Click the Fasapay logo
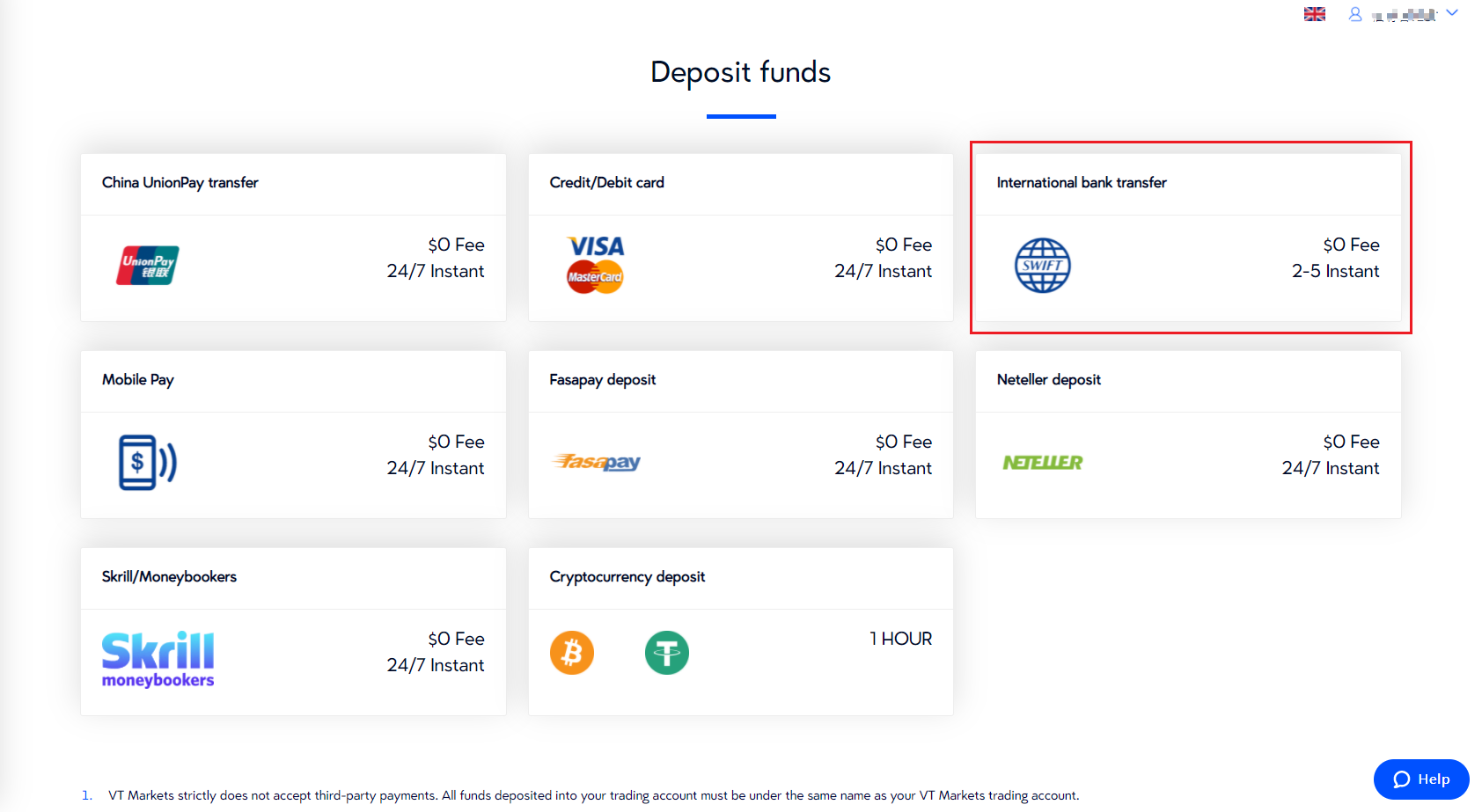This screenshot has width=1482, height=812. pyautogui.click(x=596, y=462)
